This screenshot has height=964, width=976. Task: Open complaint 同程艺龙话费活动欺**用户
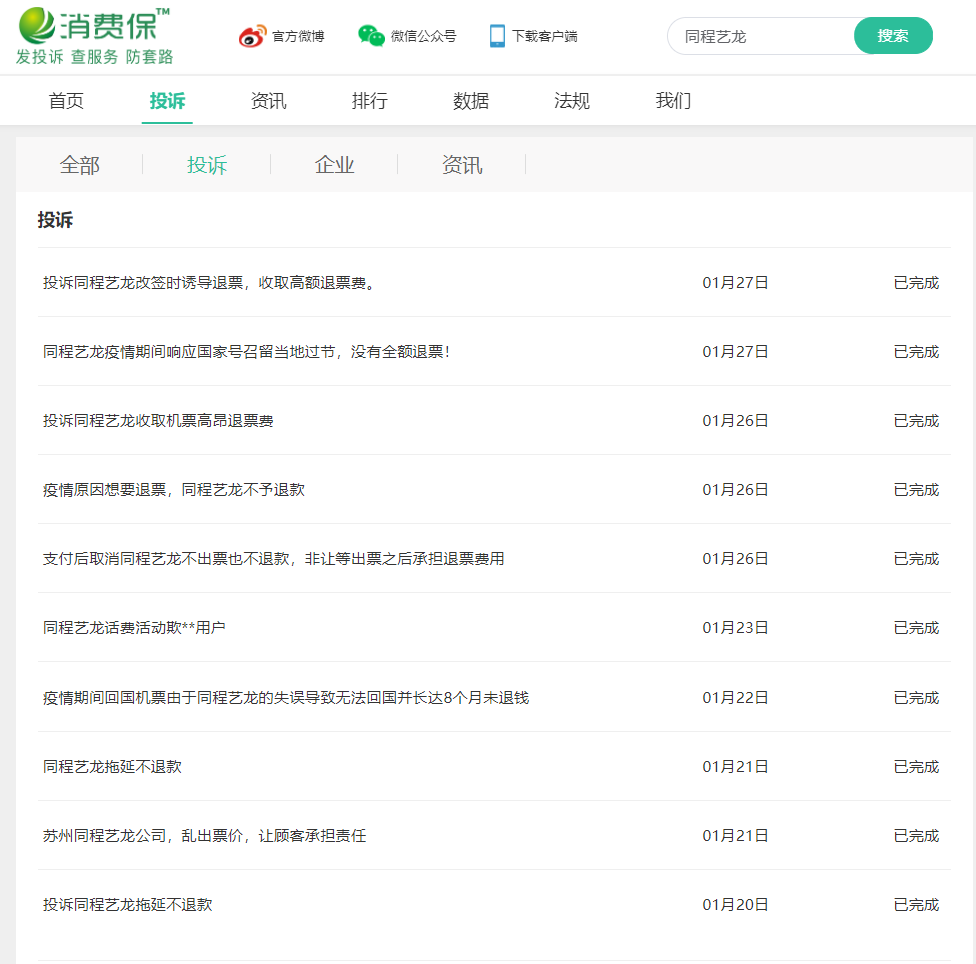click(x=134, y=627)
